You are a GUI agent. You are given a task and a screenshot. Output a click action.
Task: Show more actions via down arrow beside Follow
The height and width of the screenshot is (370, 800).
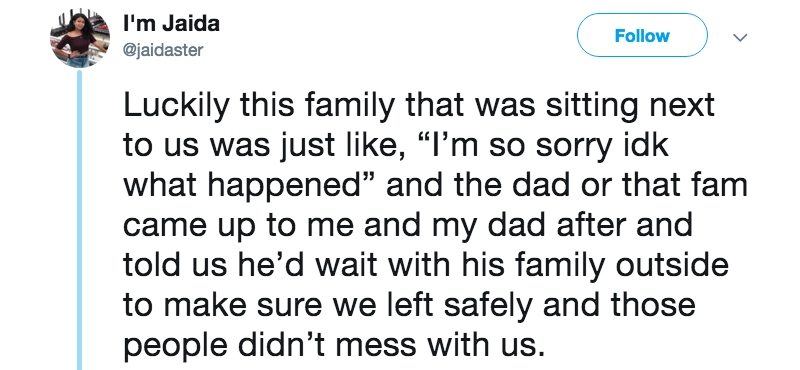[739, 37]
